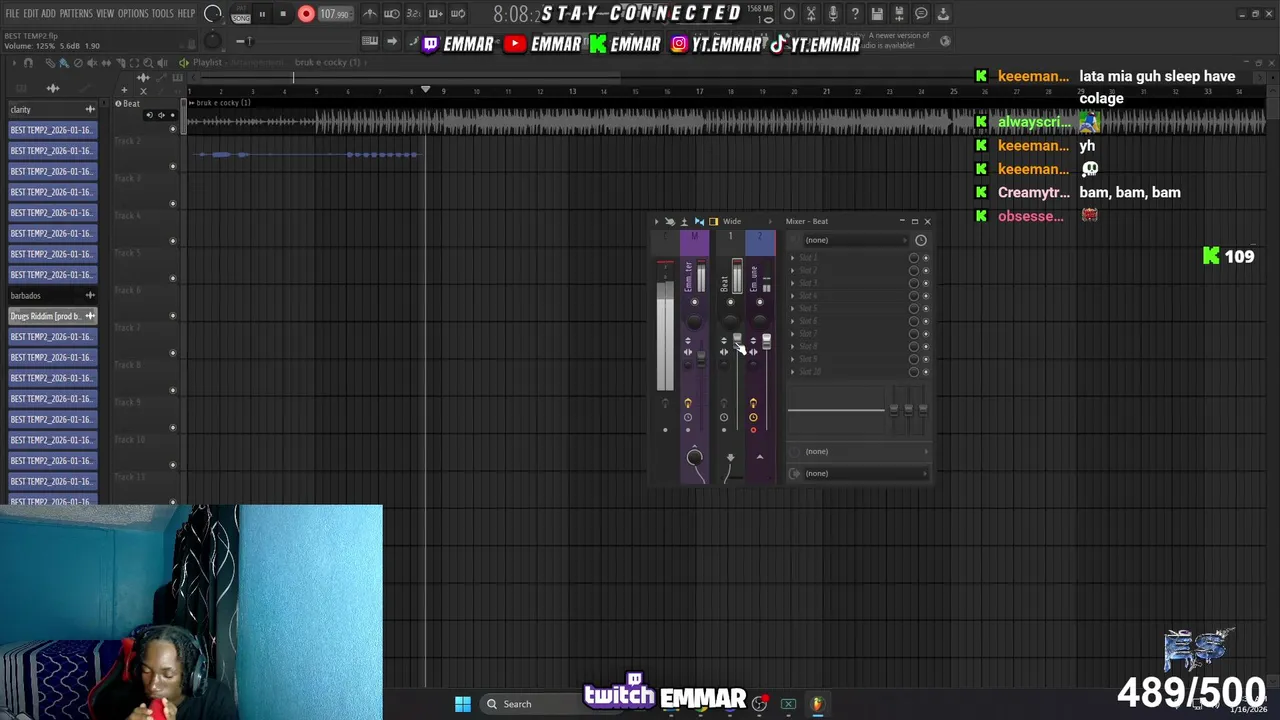Select the playlist playback speaker tool
The height and width of the screenshot is (720, 1280).
coord(163,63)
